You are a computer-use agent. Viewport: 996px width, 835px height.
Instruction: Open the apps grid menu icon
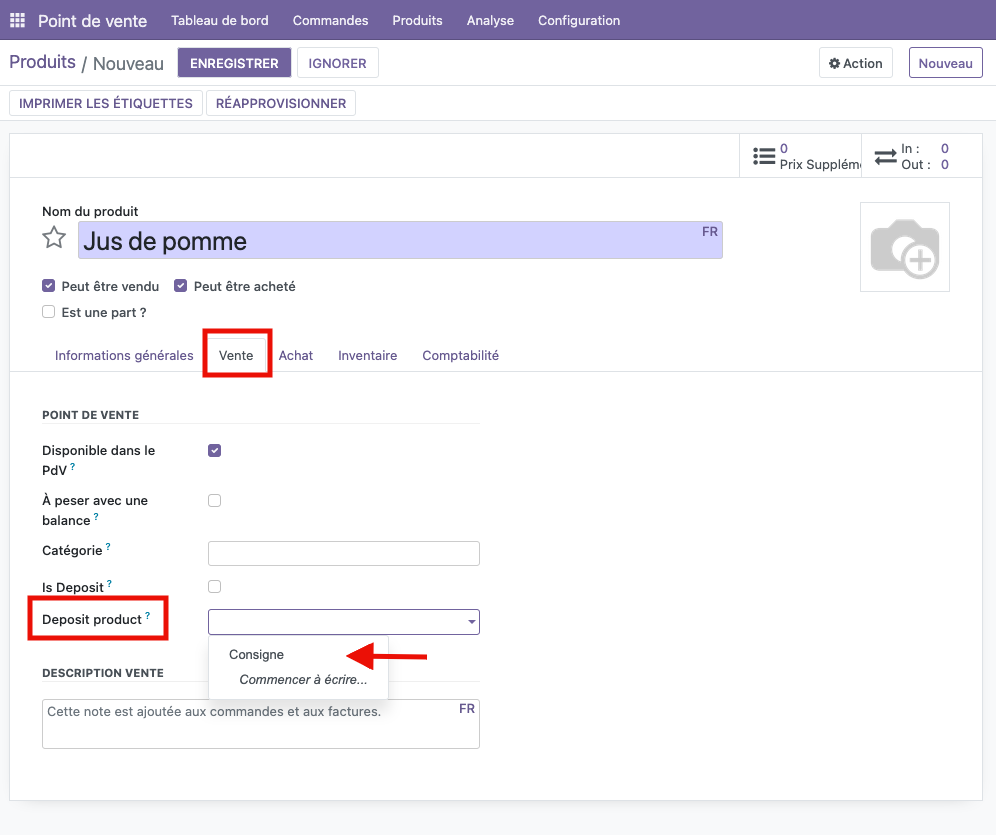[17, 21]
